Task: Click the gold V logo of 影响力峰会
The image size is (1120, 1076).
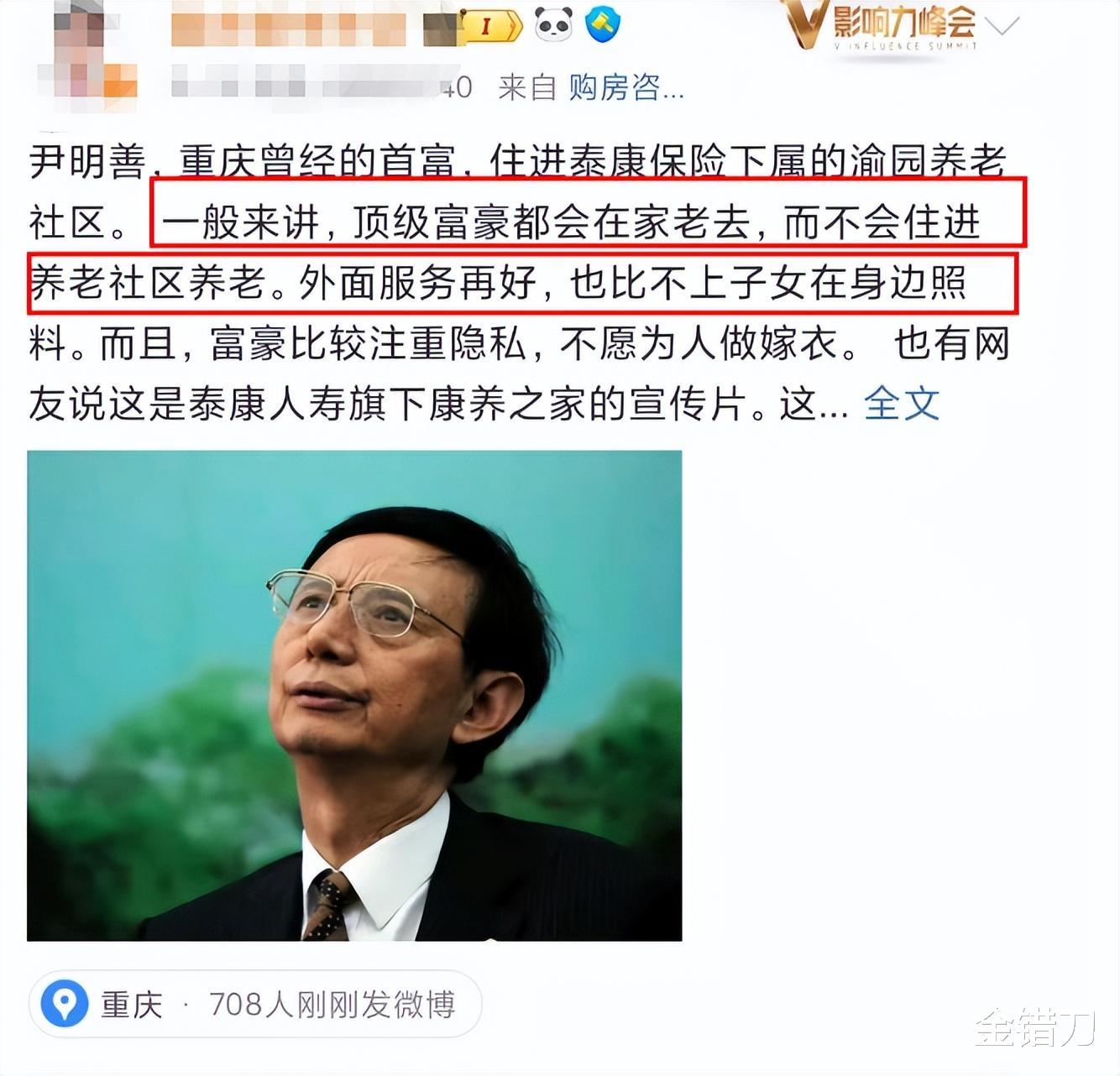Action: click(805, 24)
